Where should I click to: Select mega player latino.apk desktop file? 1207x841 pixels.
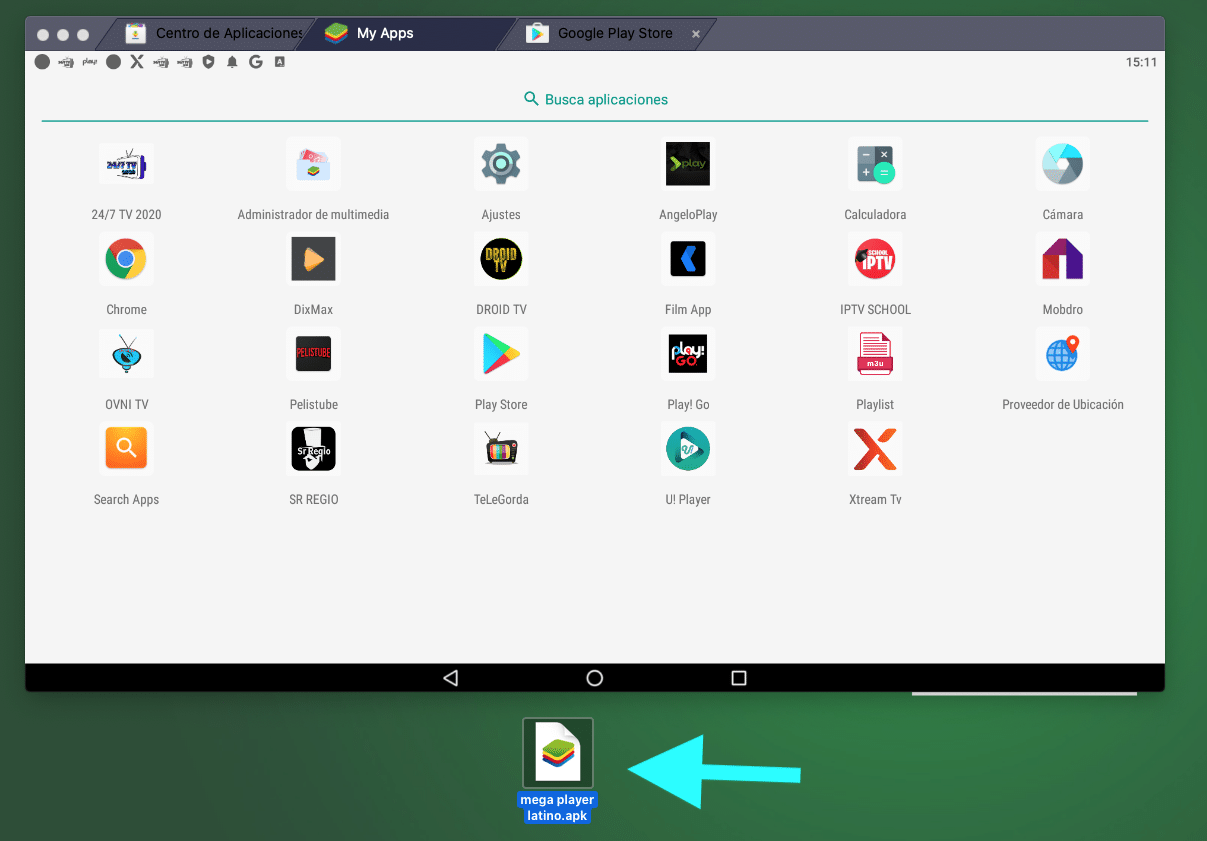tap(558, 755)
